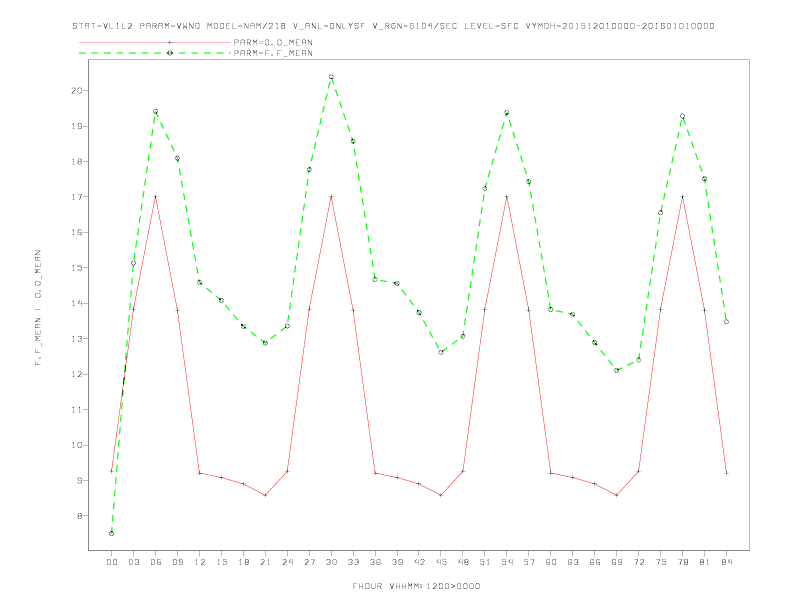
Task: Click y-axis tick label 18
Action: (x=77, y=162)
